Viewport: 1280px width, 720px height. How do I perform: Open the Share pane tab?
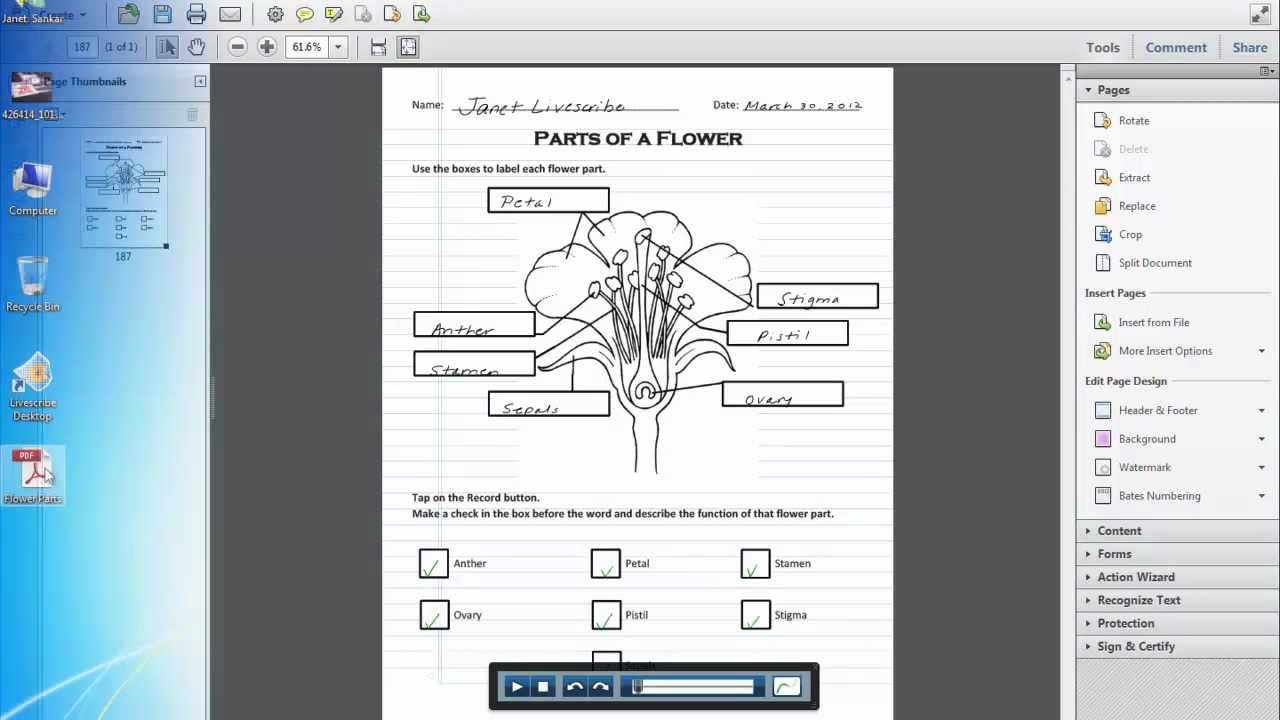click(x=1250, y=47)
